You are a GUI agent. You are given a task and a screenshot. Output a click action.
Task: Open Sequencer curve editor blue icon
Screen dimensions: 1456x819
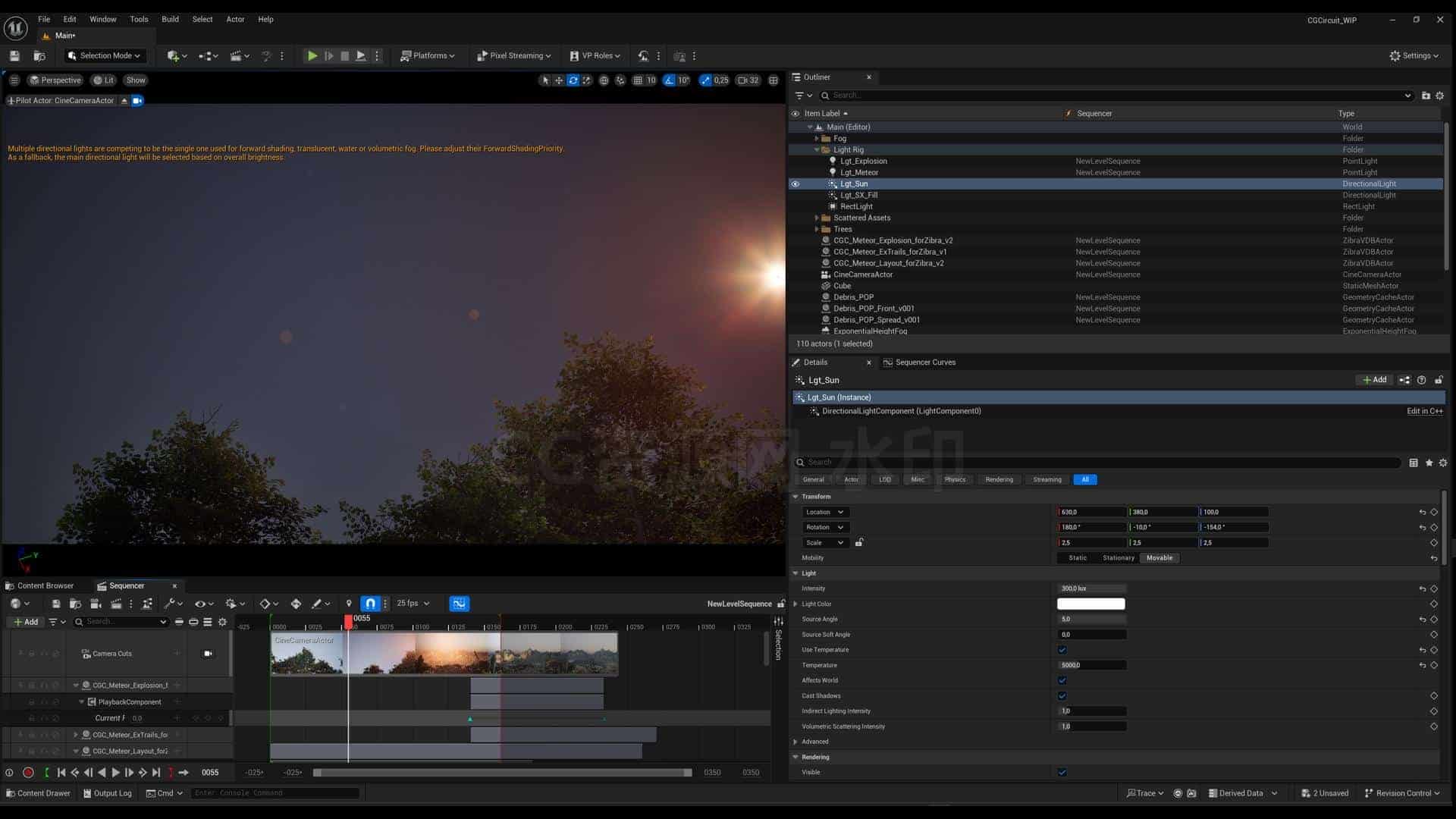point(459,604)
